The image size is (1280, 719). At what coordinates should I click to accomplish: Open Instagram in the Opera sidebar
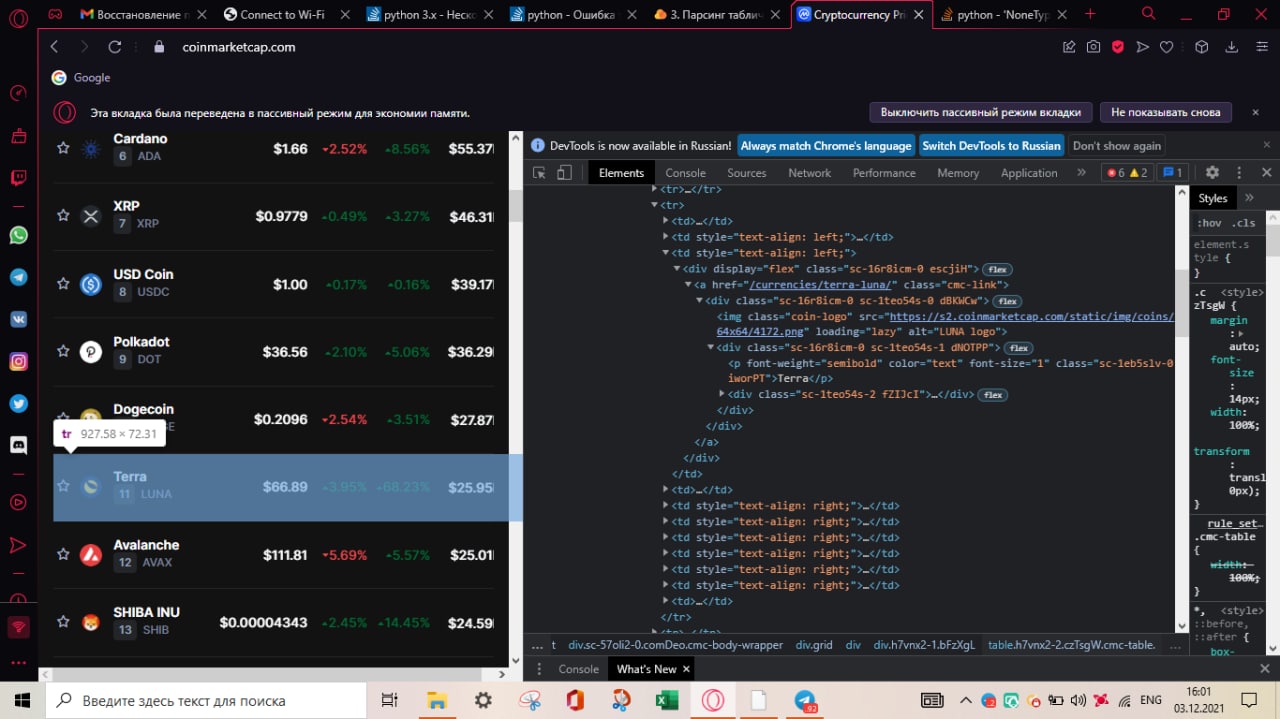pos(18,361)
